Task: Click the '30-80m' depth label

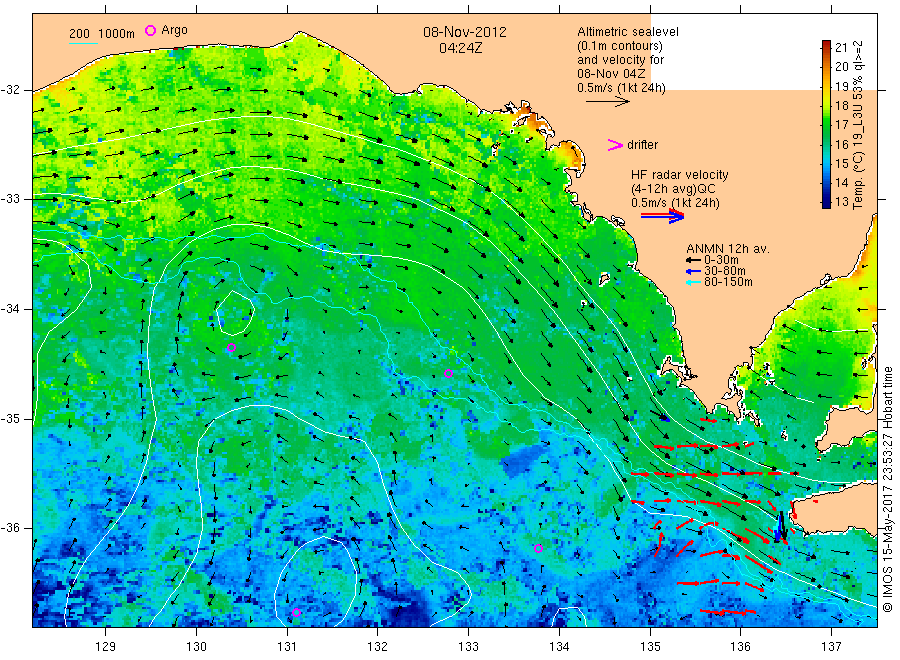Action: point(725,271)
